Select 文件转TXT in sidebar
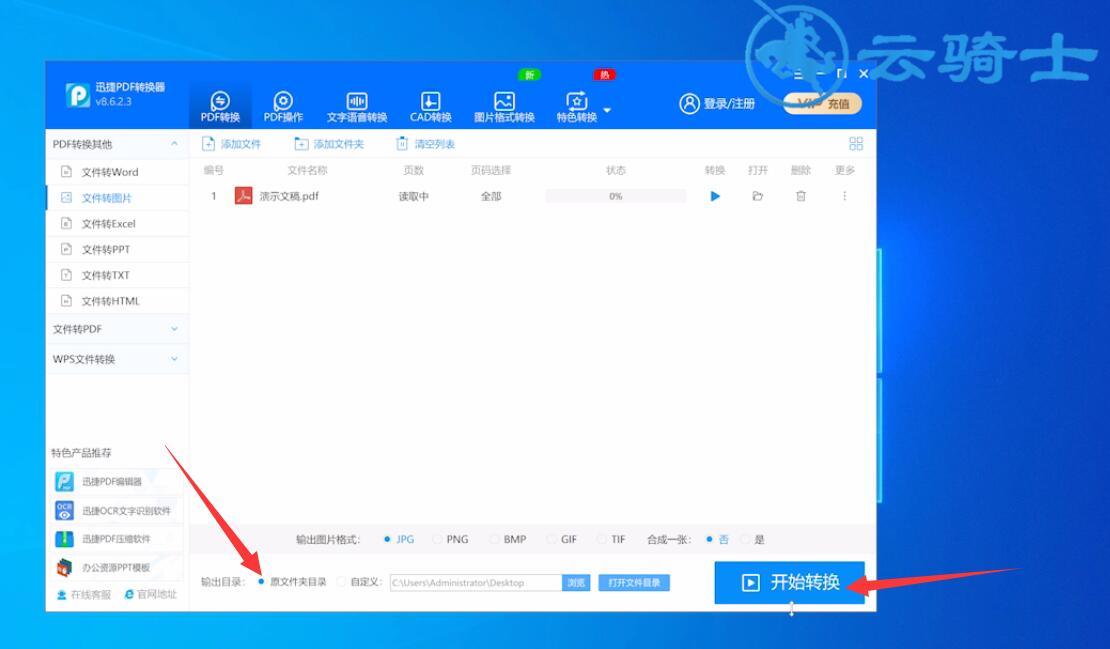Image resolution: width=1110 pixels, height=649 pixels. 118,275
